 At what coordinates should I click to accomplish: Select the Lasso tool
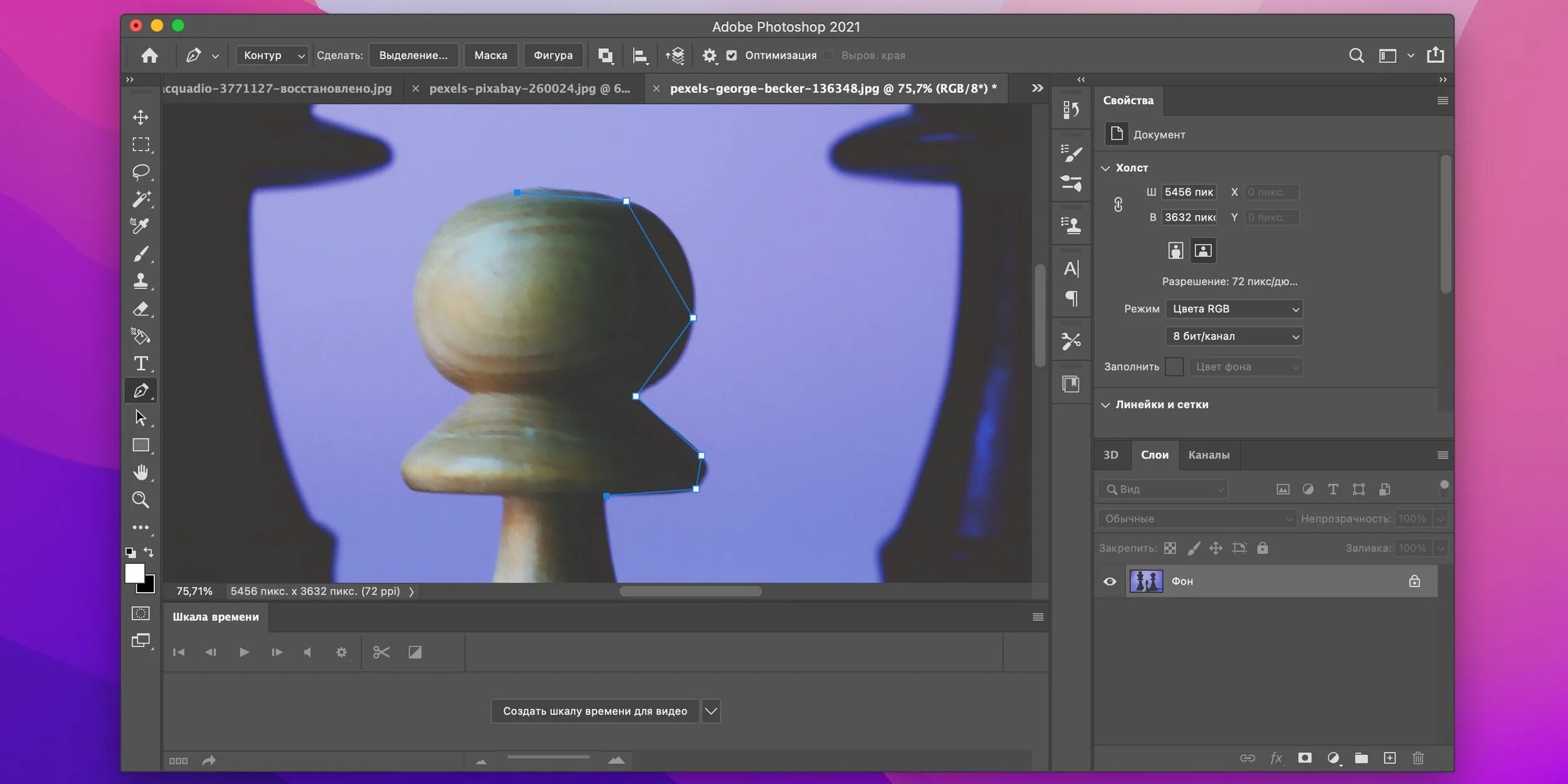pos(140,172)
